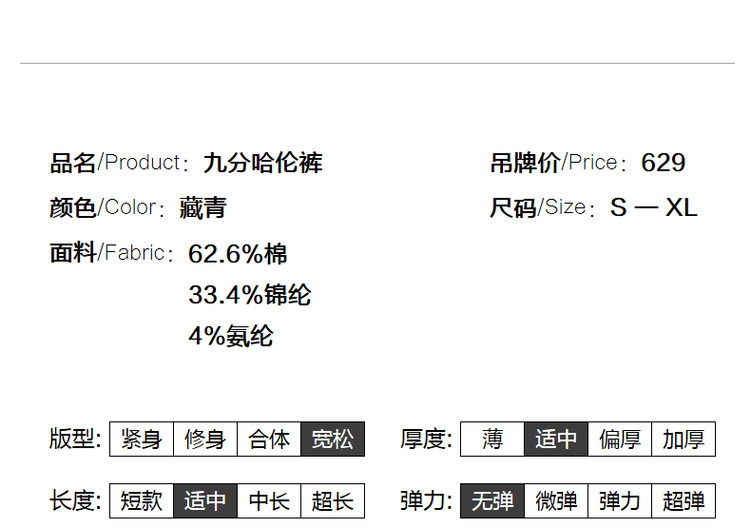Select the 中长 length option
This screenshot has width=750, height=527.
pos(269,501)
